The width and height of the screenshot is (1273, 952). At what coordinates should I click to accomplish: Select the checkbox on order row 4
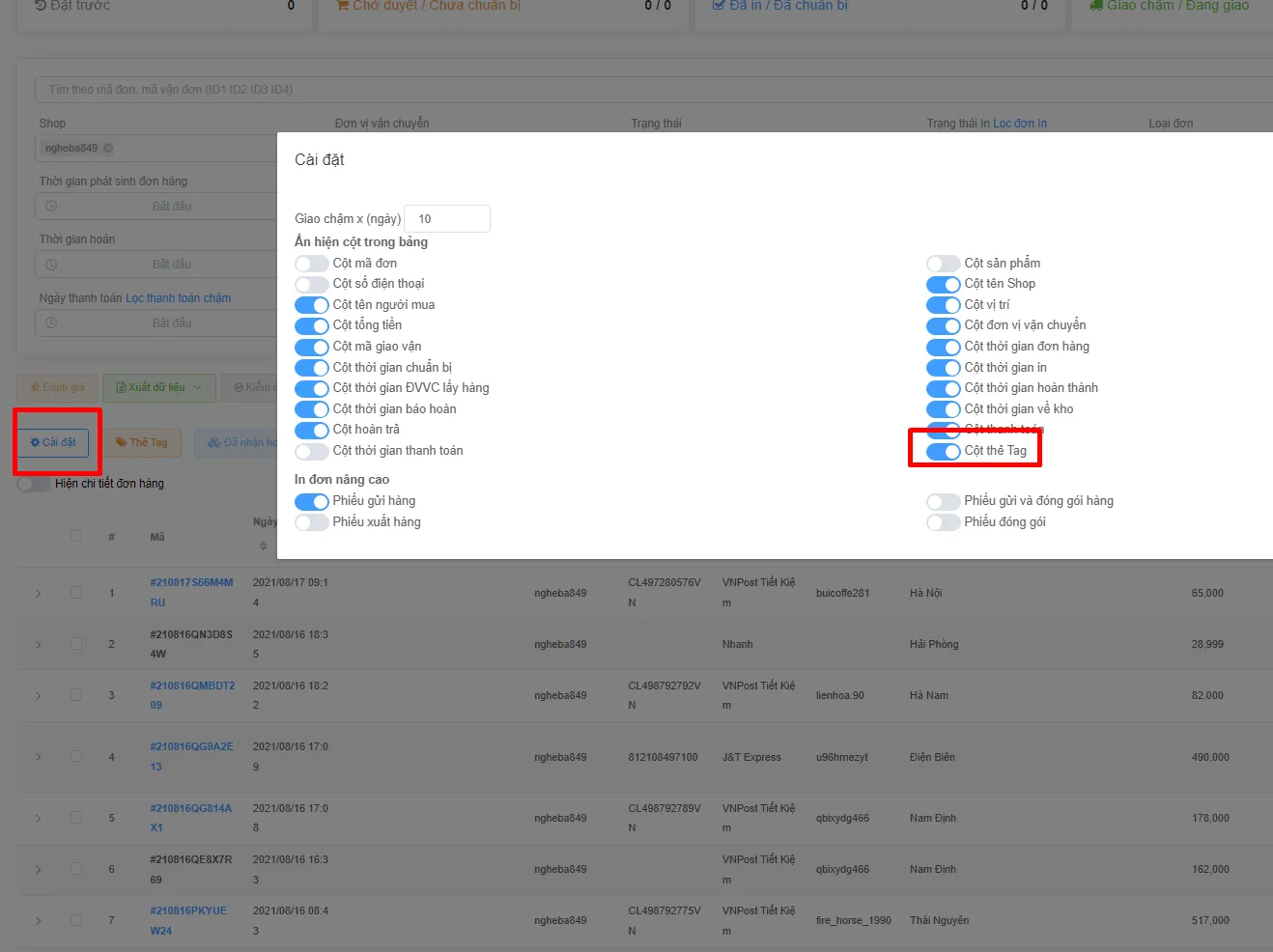76,756
